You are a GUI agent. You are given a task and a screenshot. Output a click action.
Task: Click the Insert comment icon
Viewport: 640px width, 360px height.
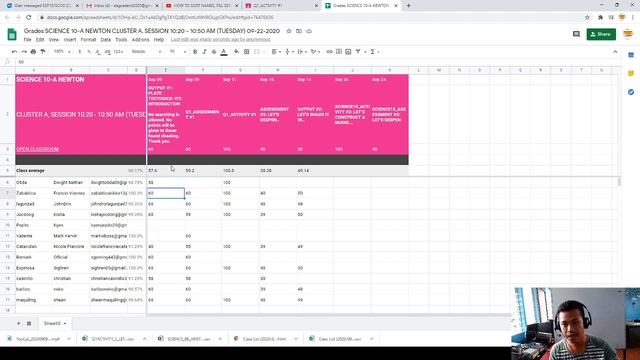[x=339, y=52]
